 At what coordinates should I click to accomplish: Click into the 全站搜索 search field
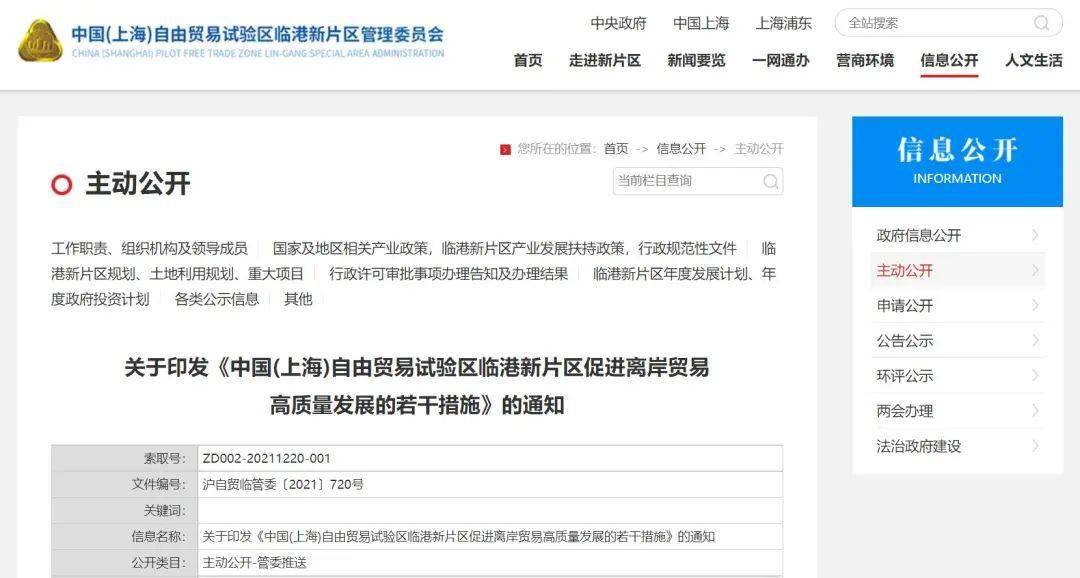(x=937, y=23)
